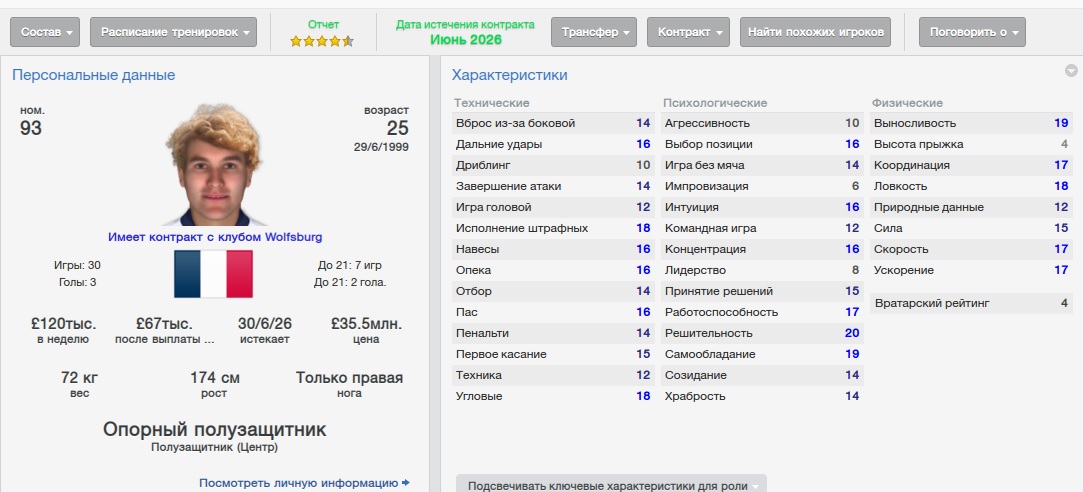
Task: Click the contract expiry date Июнь 2026
Action: [465, 40]
